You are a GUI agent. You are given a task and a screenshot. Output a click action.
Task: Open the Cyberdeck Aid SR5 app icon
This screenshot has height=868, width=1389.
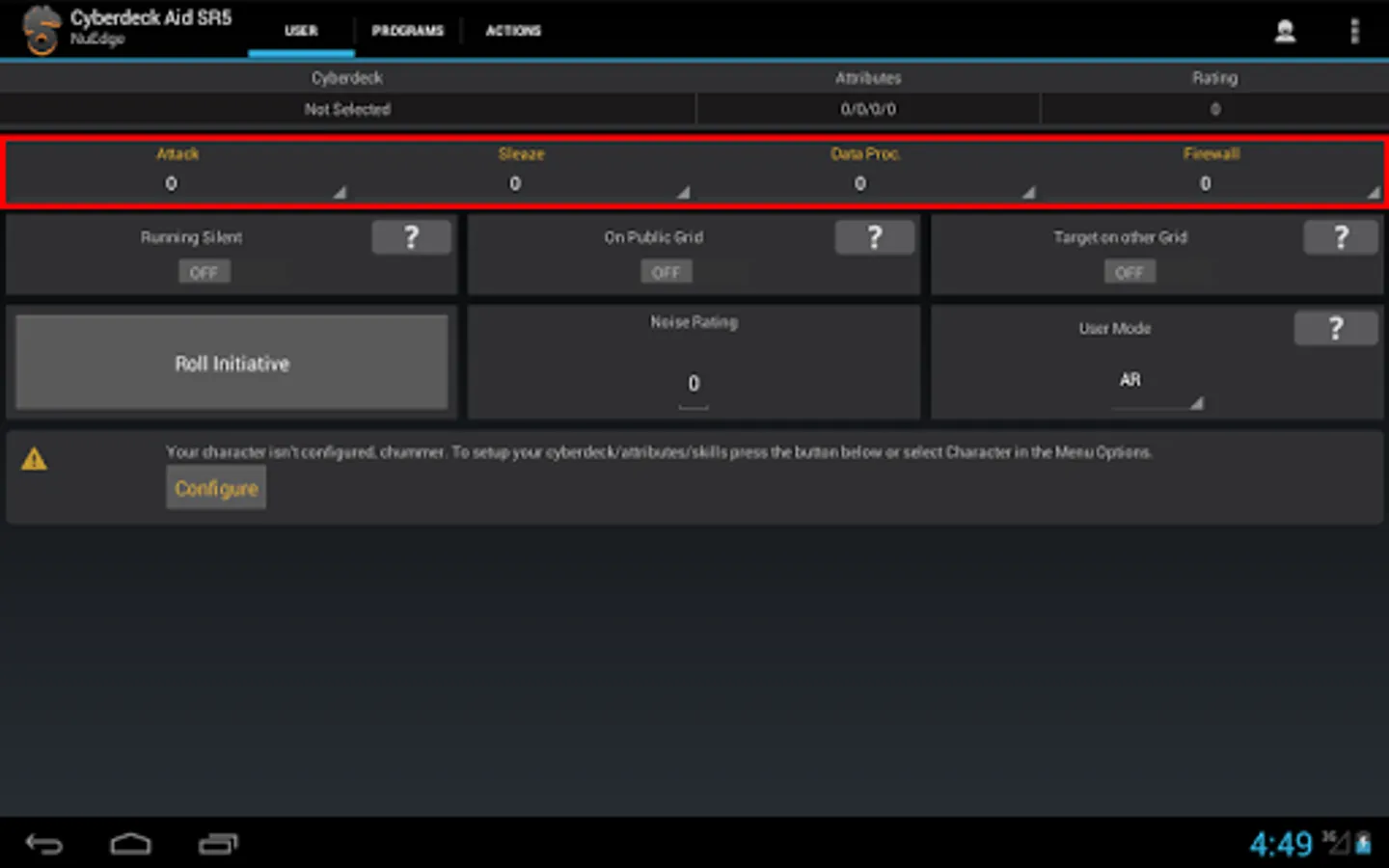pyautogui.click(x=41, y=30)
